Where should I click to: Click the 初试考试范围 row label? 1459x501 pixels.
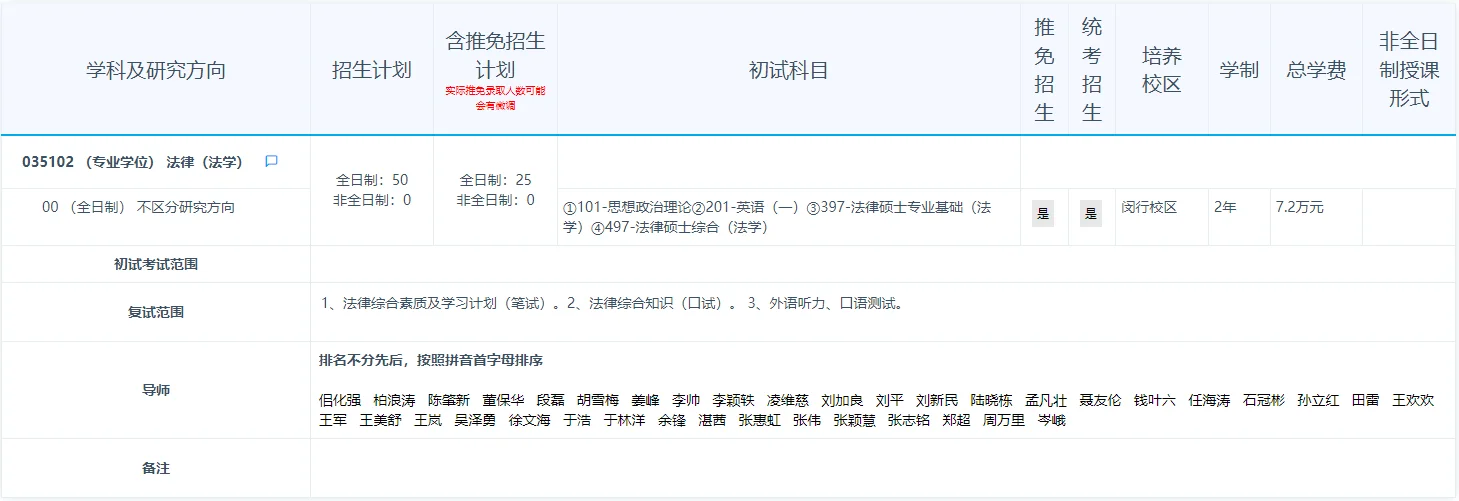(x=156, y=265)
